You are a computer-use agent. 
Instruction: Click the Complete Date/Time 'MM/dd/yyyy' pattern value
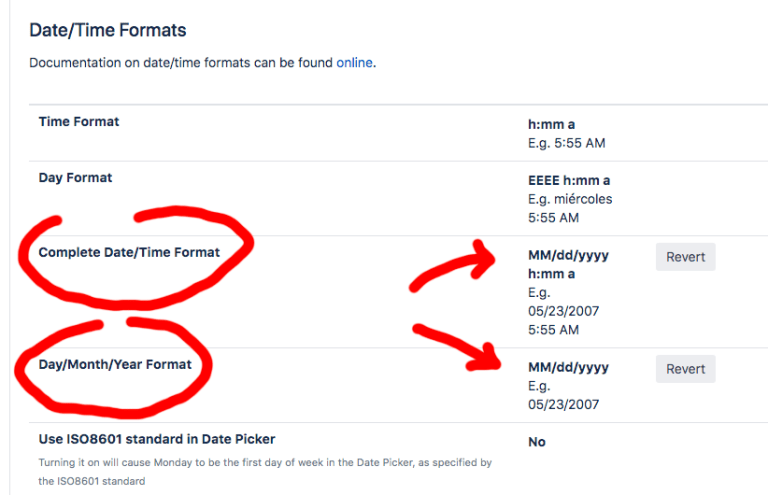(568, 255)
